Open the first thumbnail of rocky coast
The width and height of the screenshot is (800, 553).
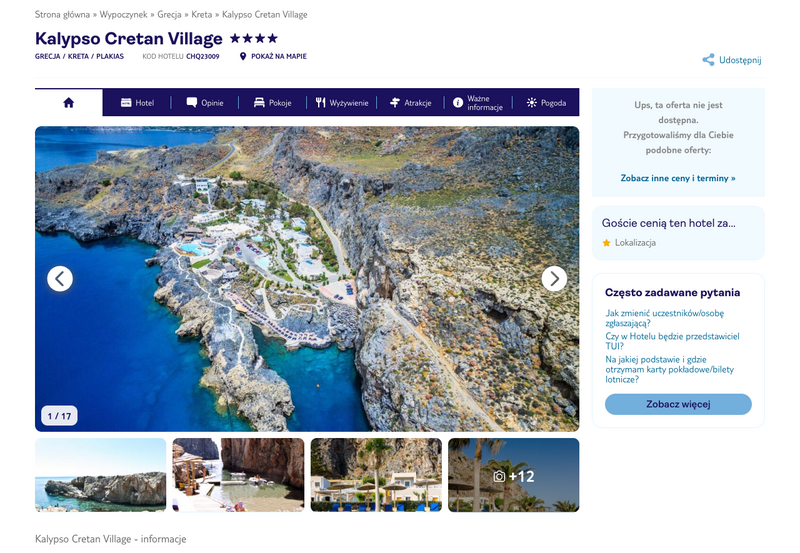(101, 475)
